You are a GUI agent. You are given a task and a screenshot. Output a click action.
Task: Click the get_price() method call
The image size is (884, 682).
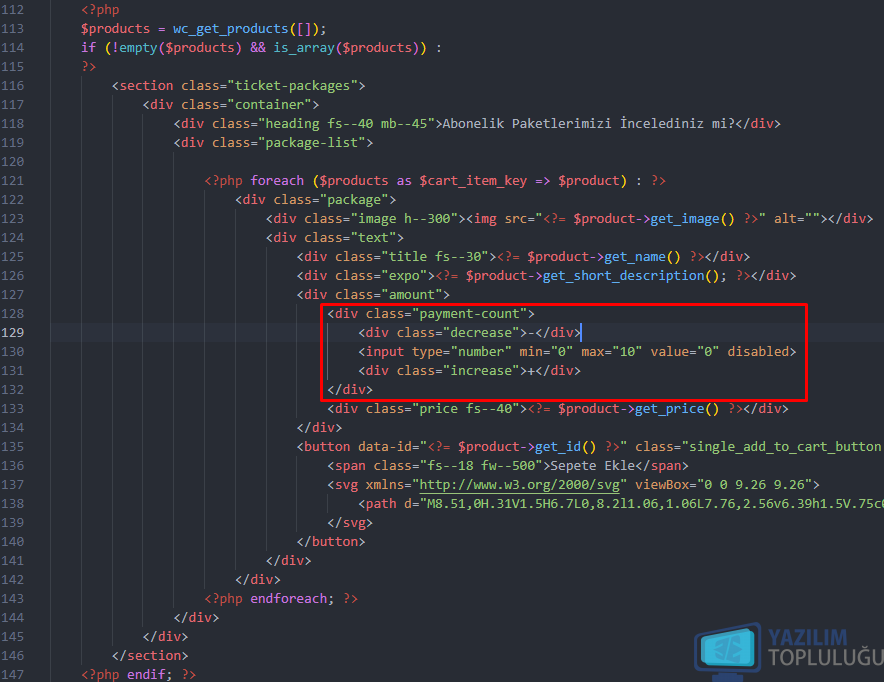point(677,409)
